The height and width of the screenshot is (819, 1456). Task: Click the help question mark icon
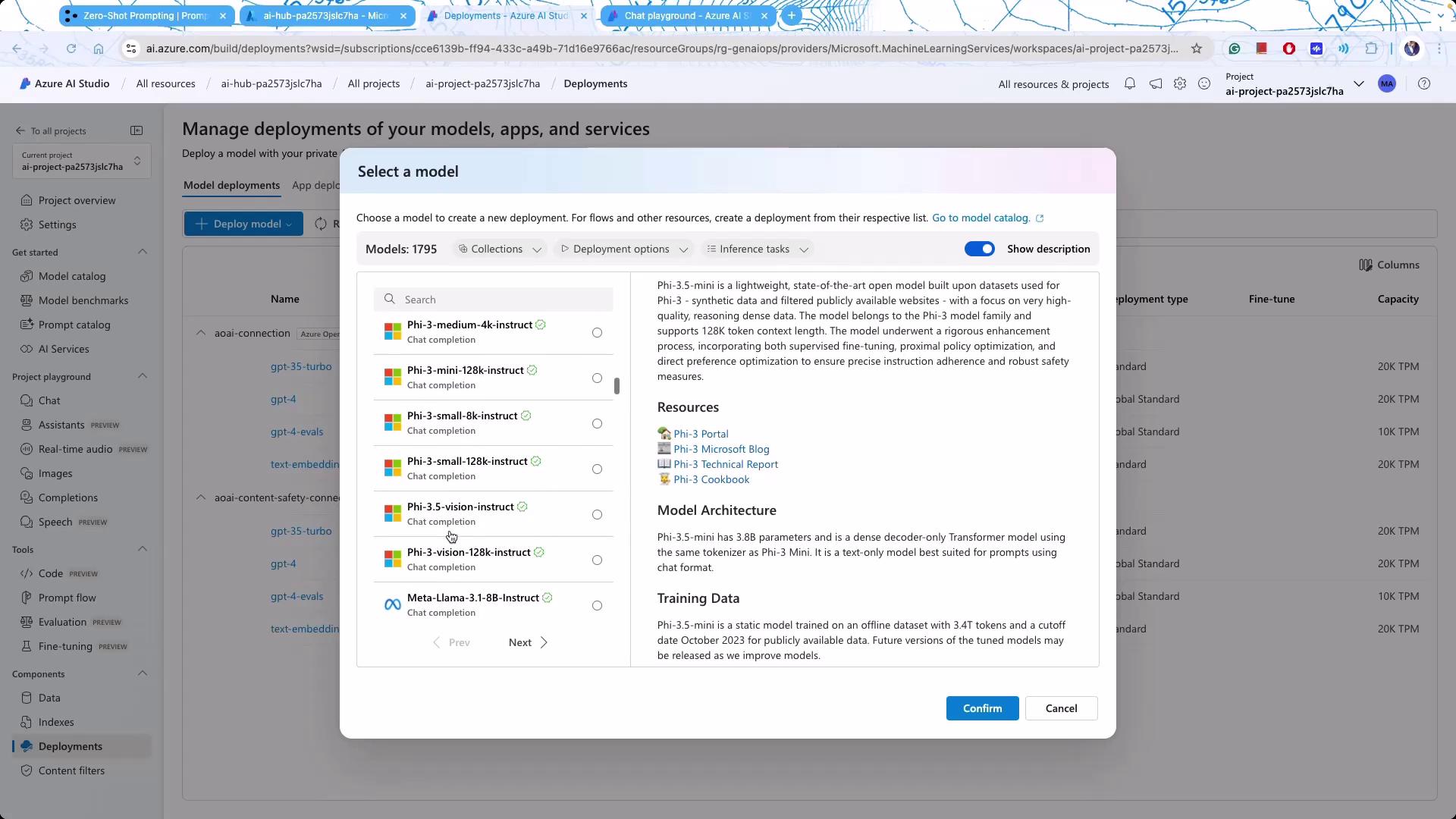1424,84
